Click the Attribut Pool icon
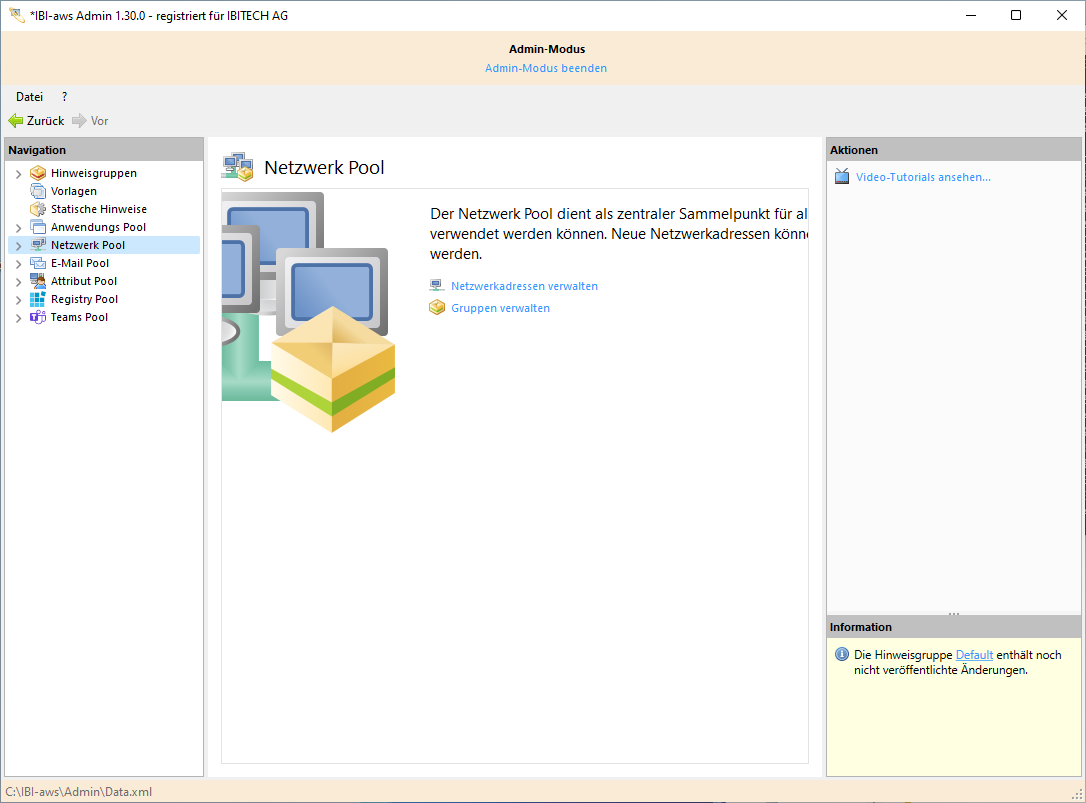The height and width of the screenshot is (803, 1086). [x=38, y=281]
